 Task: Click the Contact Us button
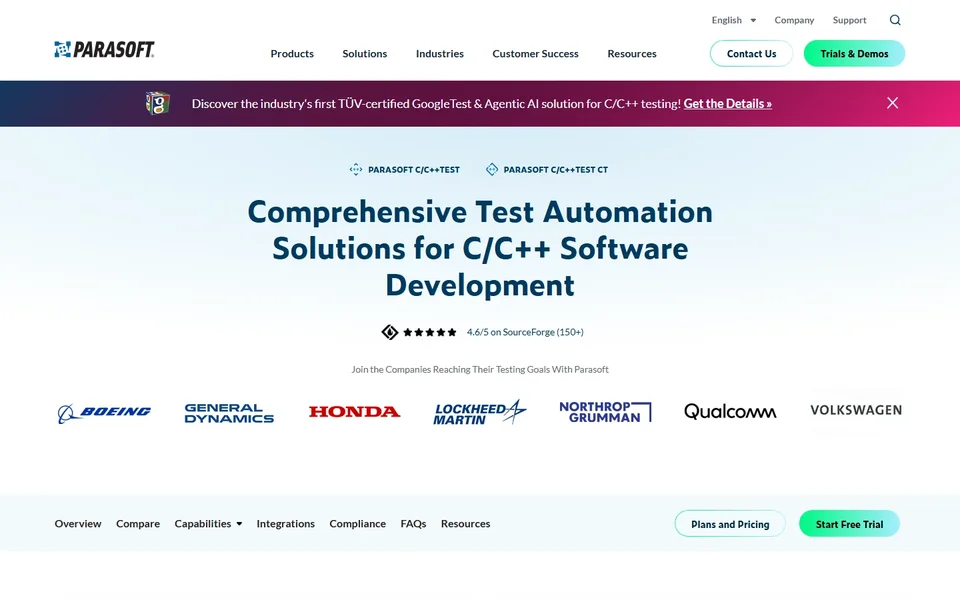[x=751, y=54]
